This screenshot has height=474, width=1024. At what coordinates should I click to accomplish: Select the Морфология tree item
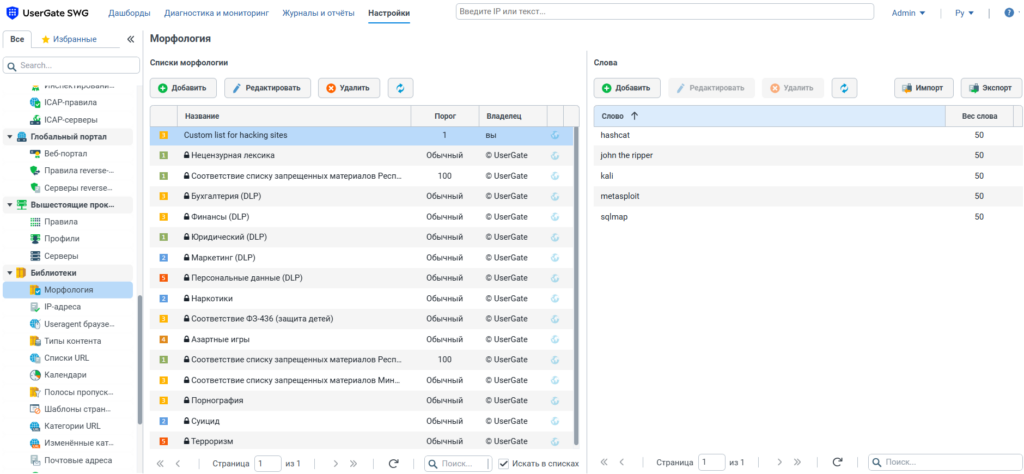(x=68, y=290)
